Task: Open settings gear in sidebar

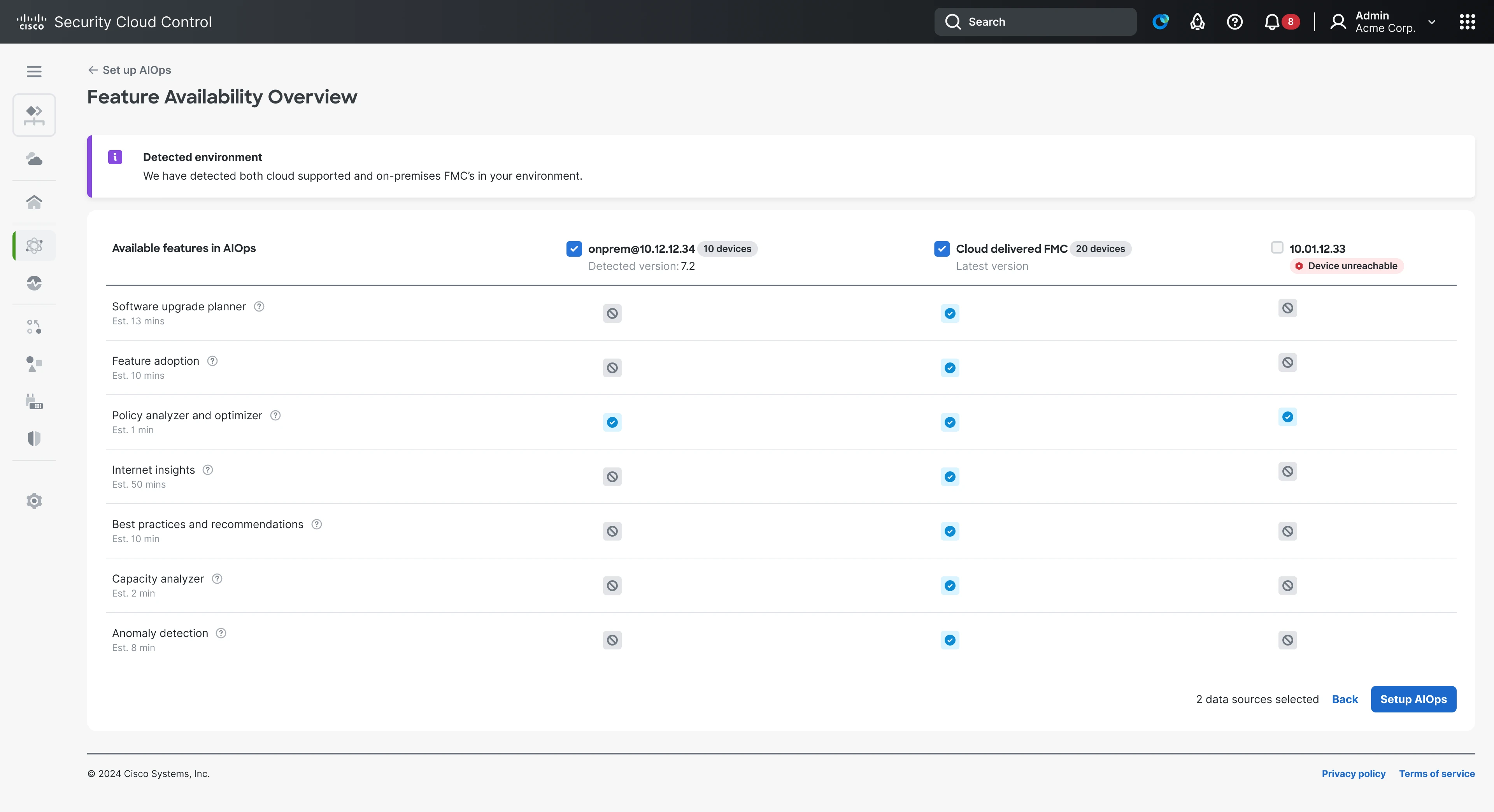Action: (34, 501)
